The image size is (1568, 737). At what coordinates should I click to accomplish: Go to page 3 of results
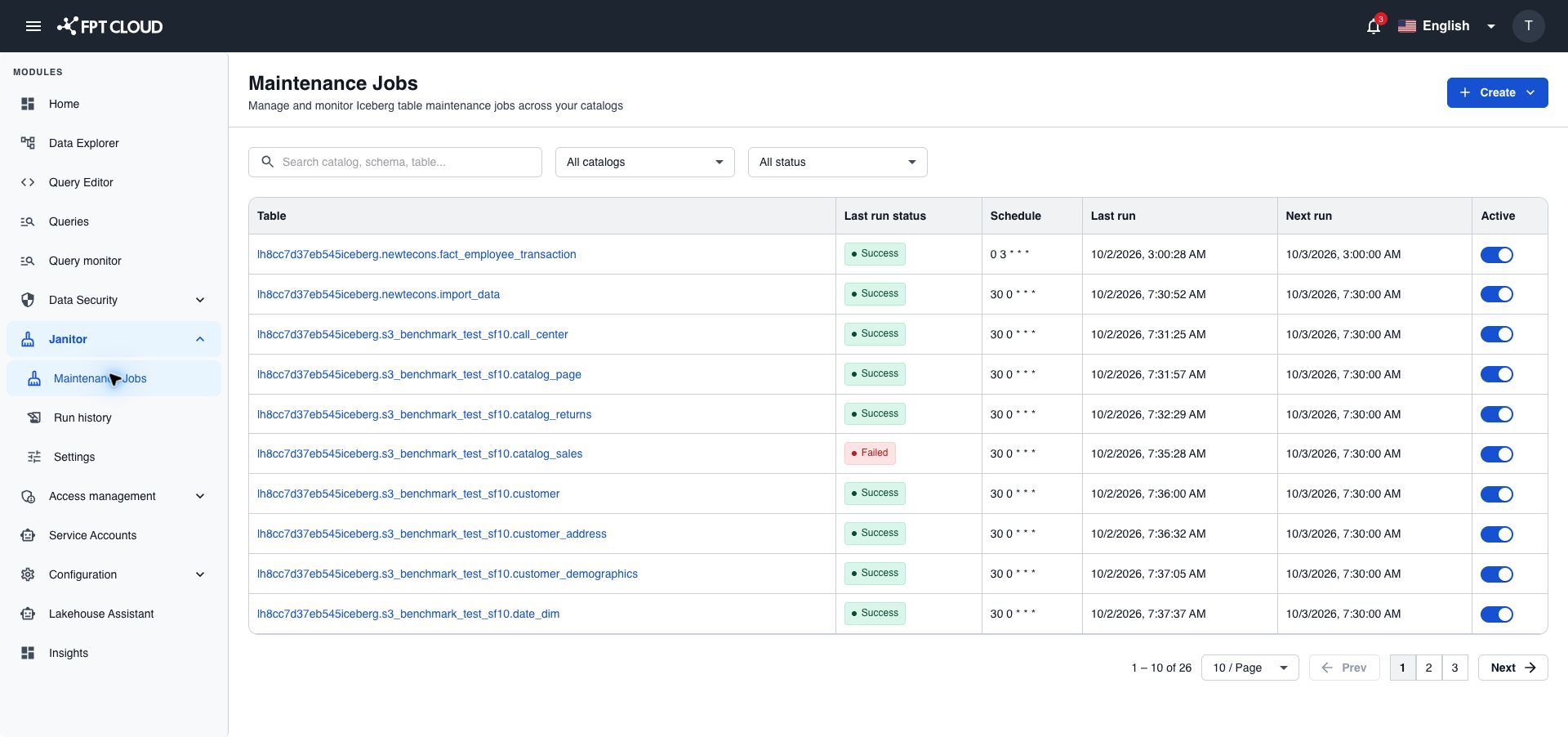[1454, 668]
